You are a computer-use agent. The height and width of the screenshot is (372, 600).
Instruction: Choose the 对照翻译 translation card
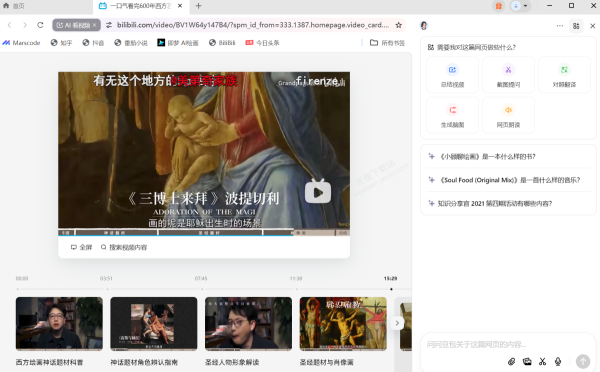pos(564,75)
